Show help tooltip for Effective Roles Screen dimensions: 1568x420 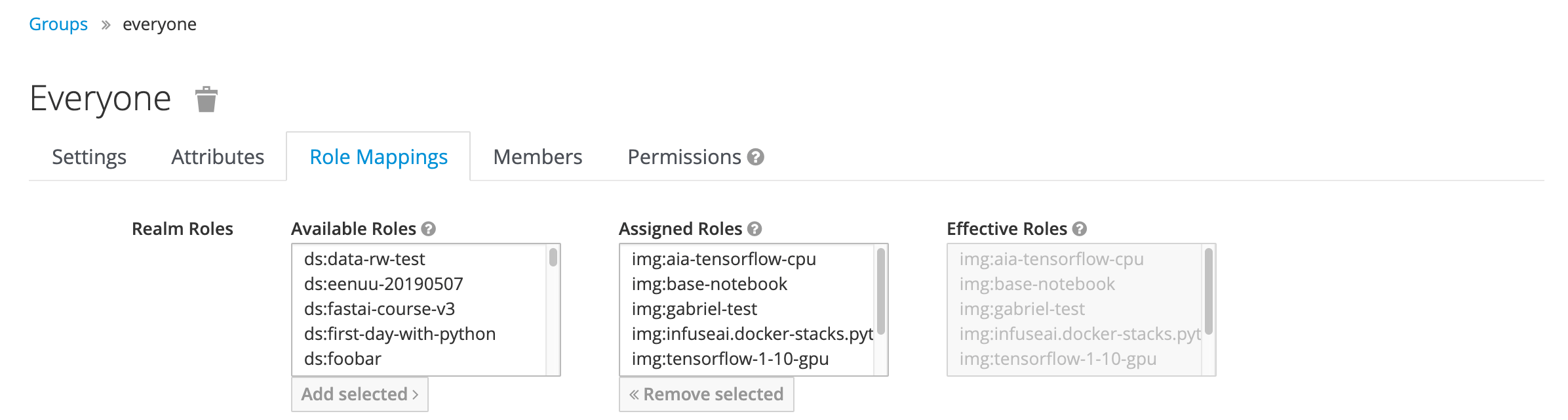tap(1080, 228)
